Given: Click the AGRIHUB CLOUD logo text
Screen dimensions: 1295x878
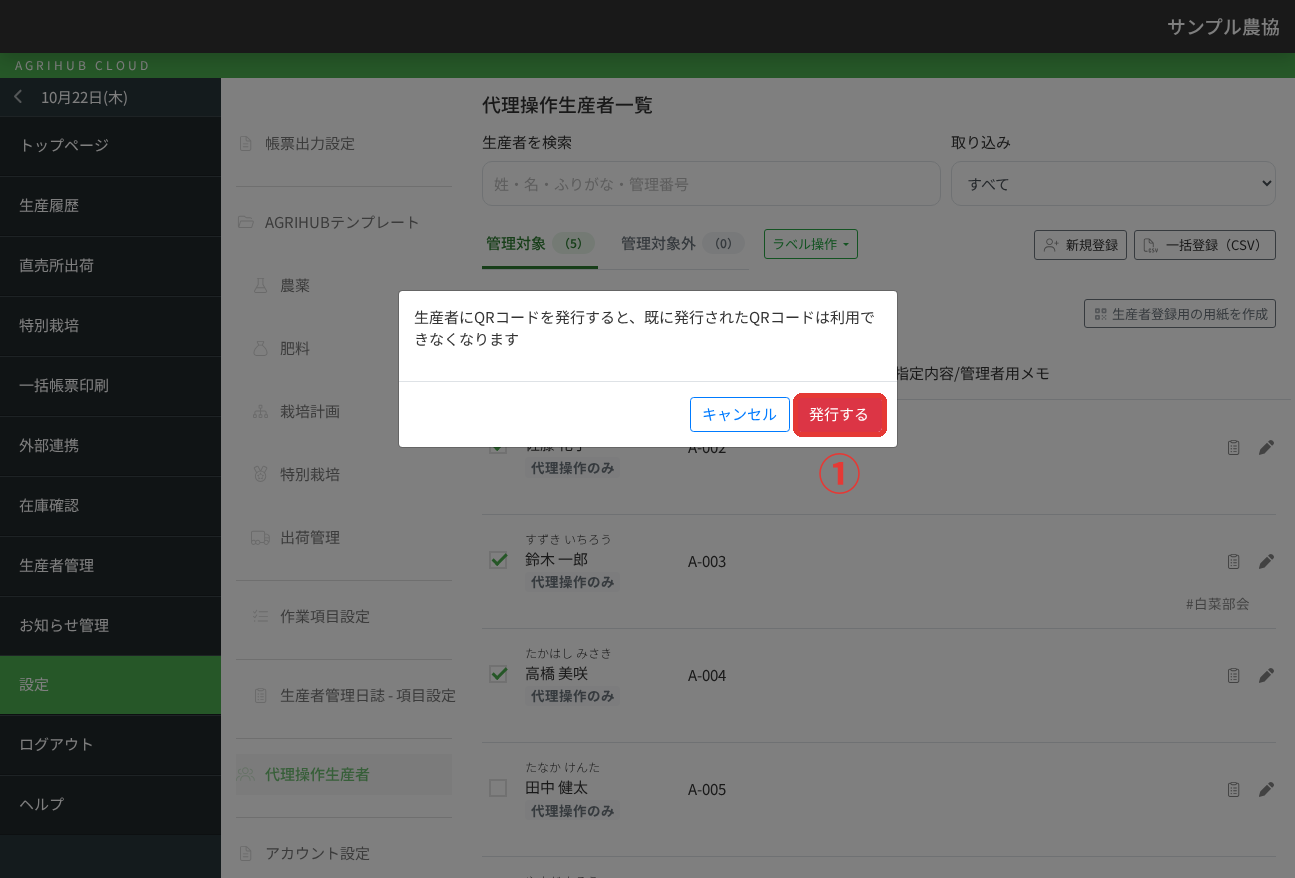Looking at the screenshot, I should point(83,66).
